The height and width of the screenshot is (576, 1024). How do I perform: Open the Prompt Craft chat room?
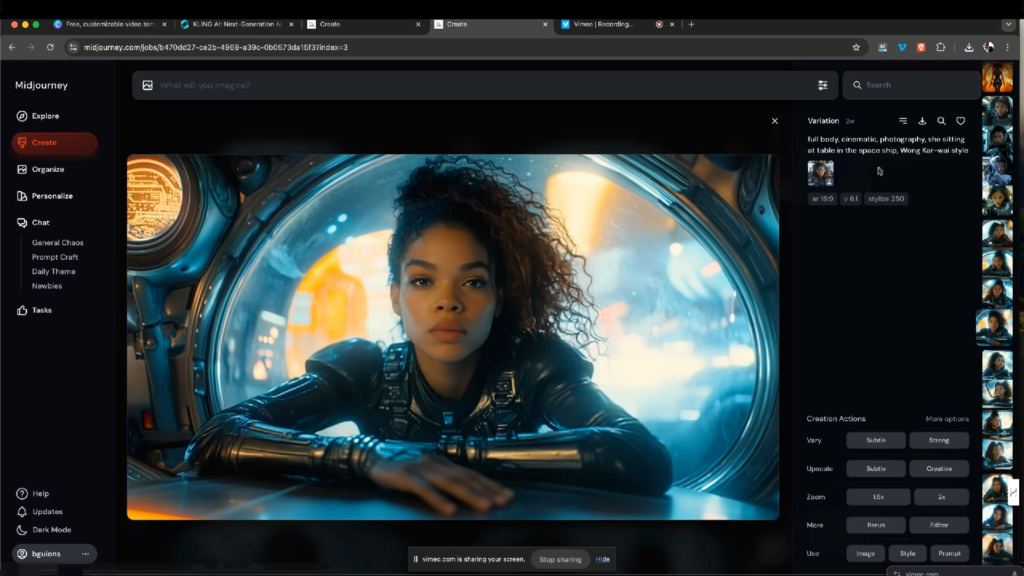point(54,257)
